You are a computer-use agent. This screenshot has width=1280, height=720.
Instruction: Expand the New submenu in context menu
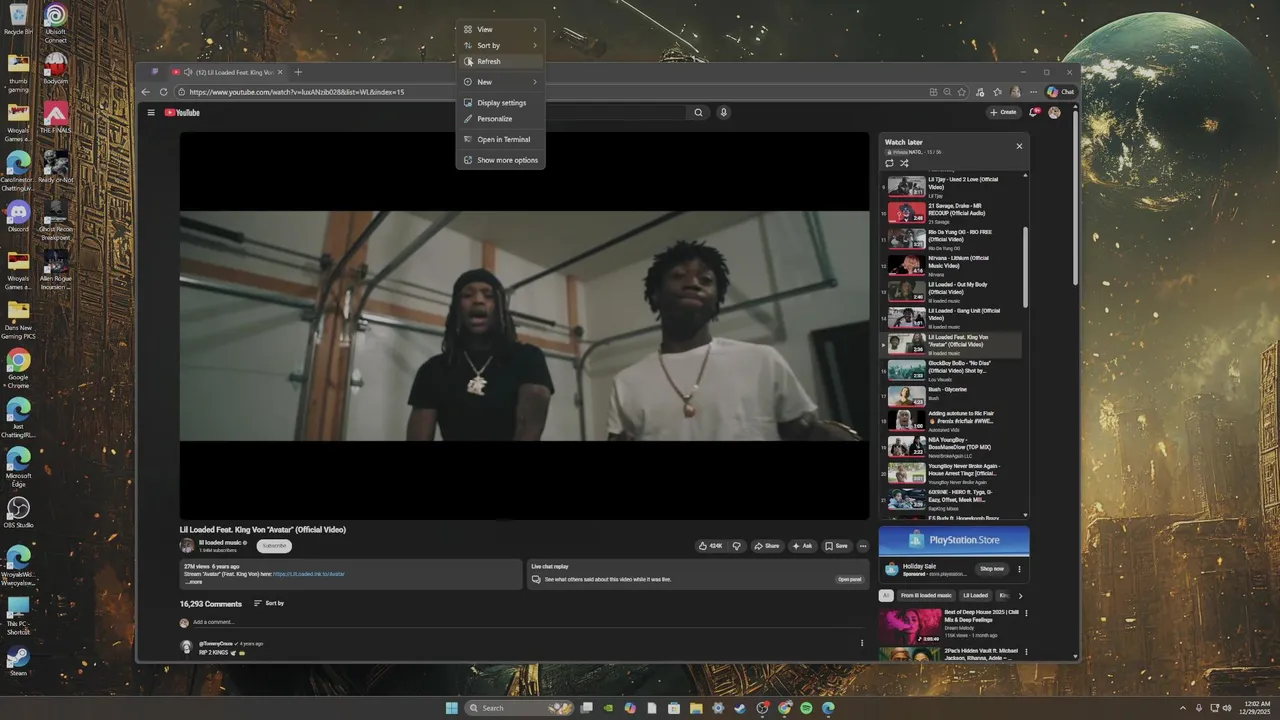click(500, 82)
